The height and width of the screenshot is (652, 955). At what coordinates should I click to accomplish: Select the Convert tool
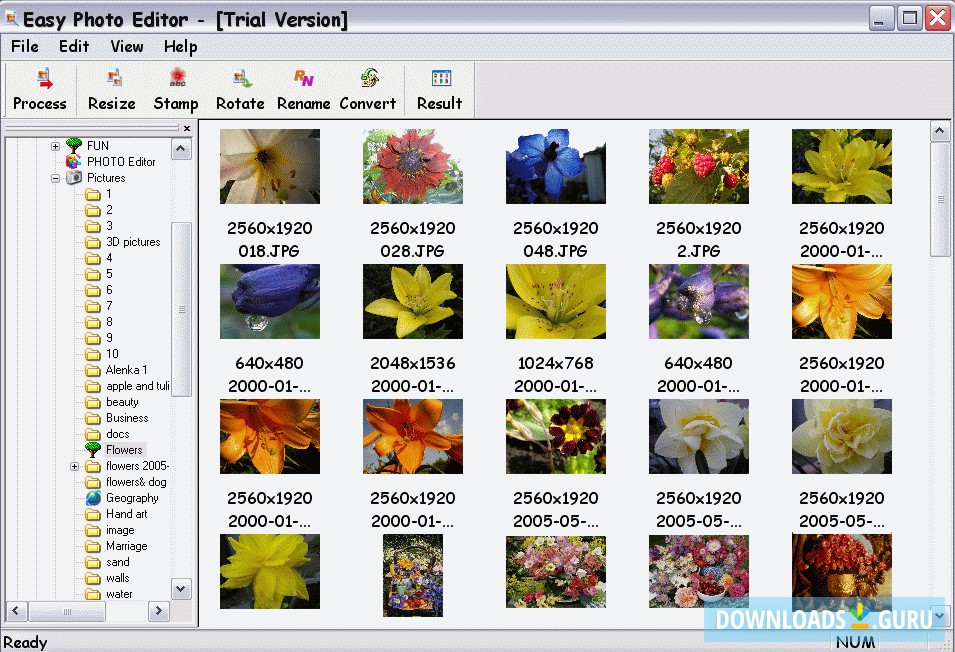click(367, 90)
